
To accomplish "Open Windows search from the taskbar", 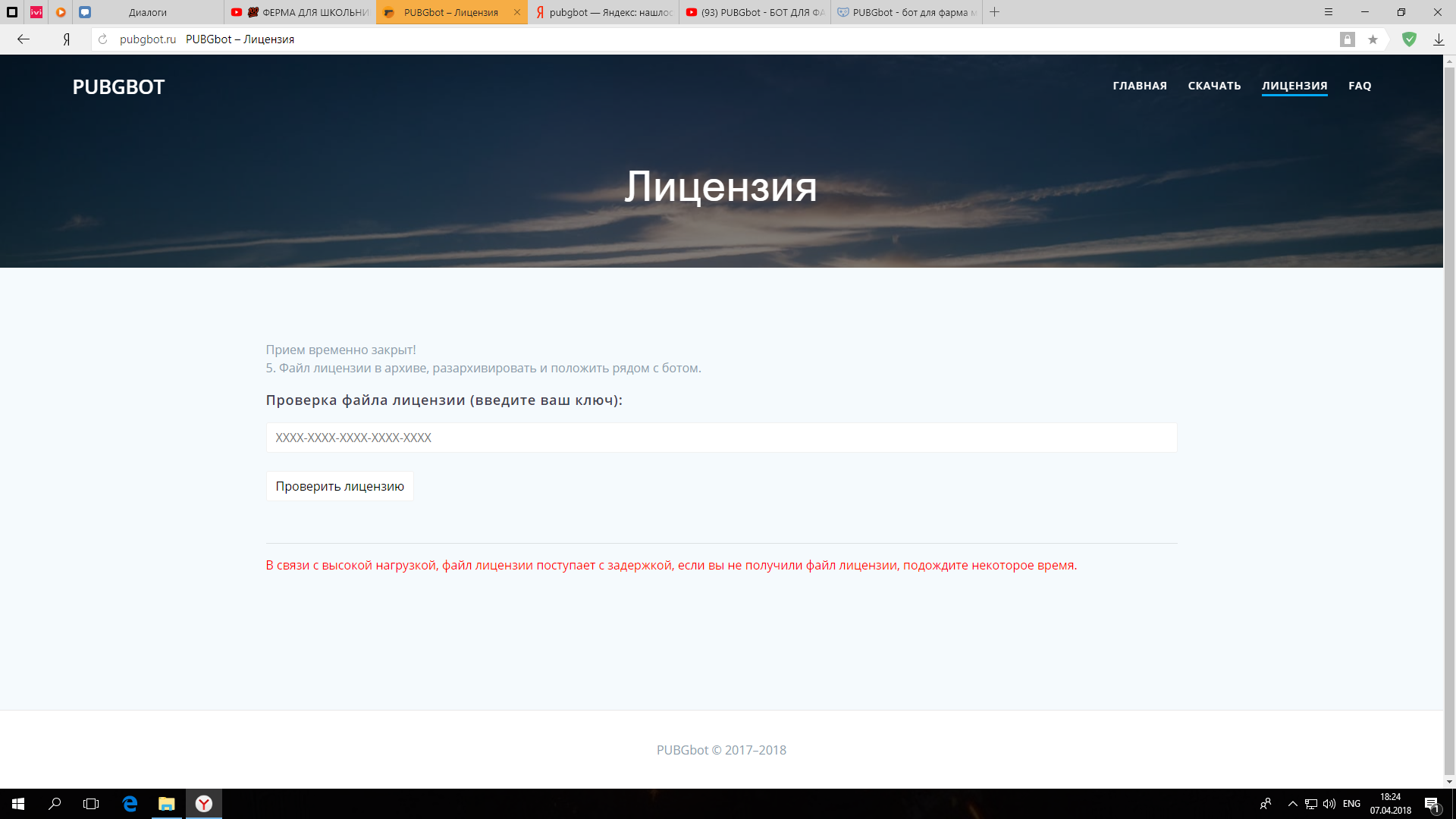I will (55, 804).
